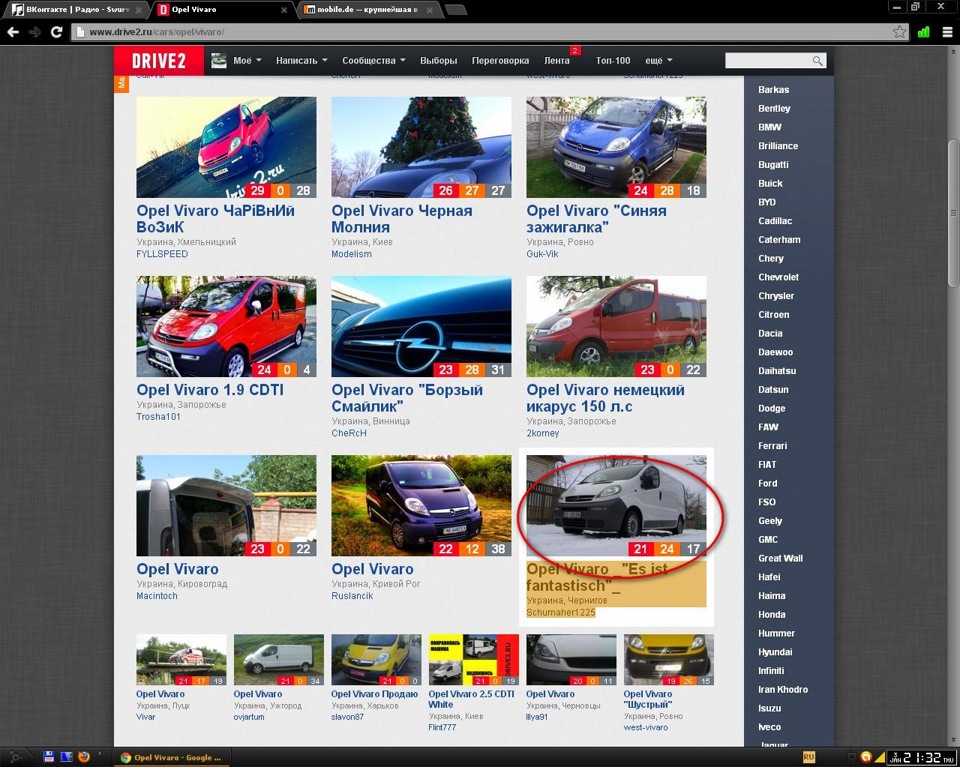Click the orange Ма side tab
The width and height of the screenshot is (960, 767).
[x=121, y=83]
